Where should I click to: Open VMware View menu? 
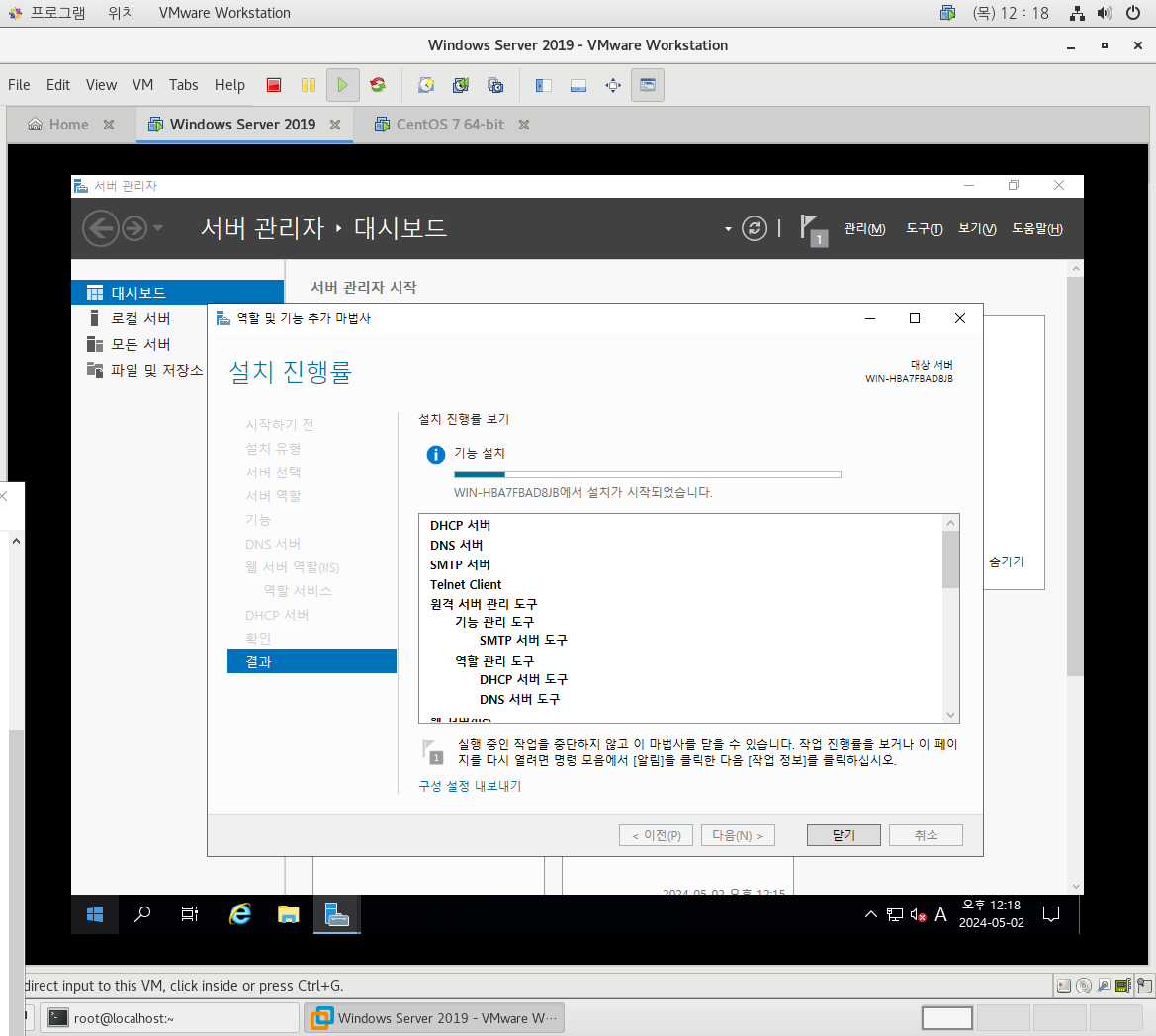(101, 85)
